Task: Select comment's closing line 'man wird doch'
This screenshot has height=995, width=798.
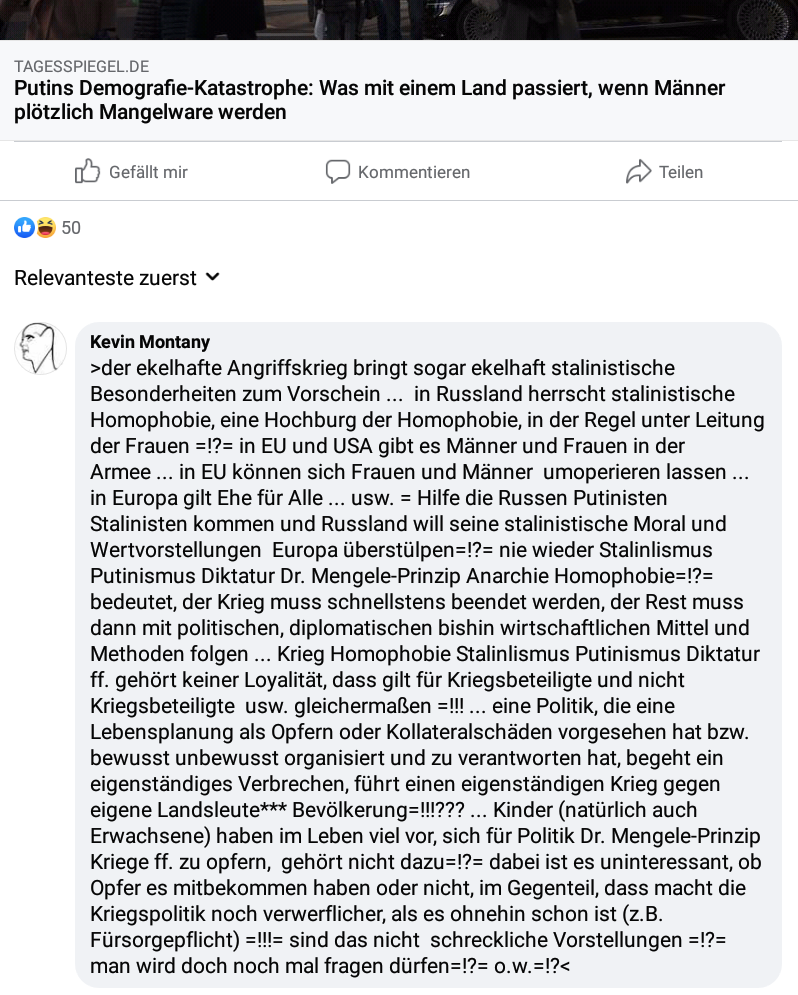Action: click(x=330, y=966)
